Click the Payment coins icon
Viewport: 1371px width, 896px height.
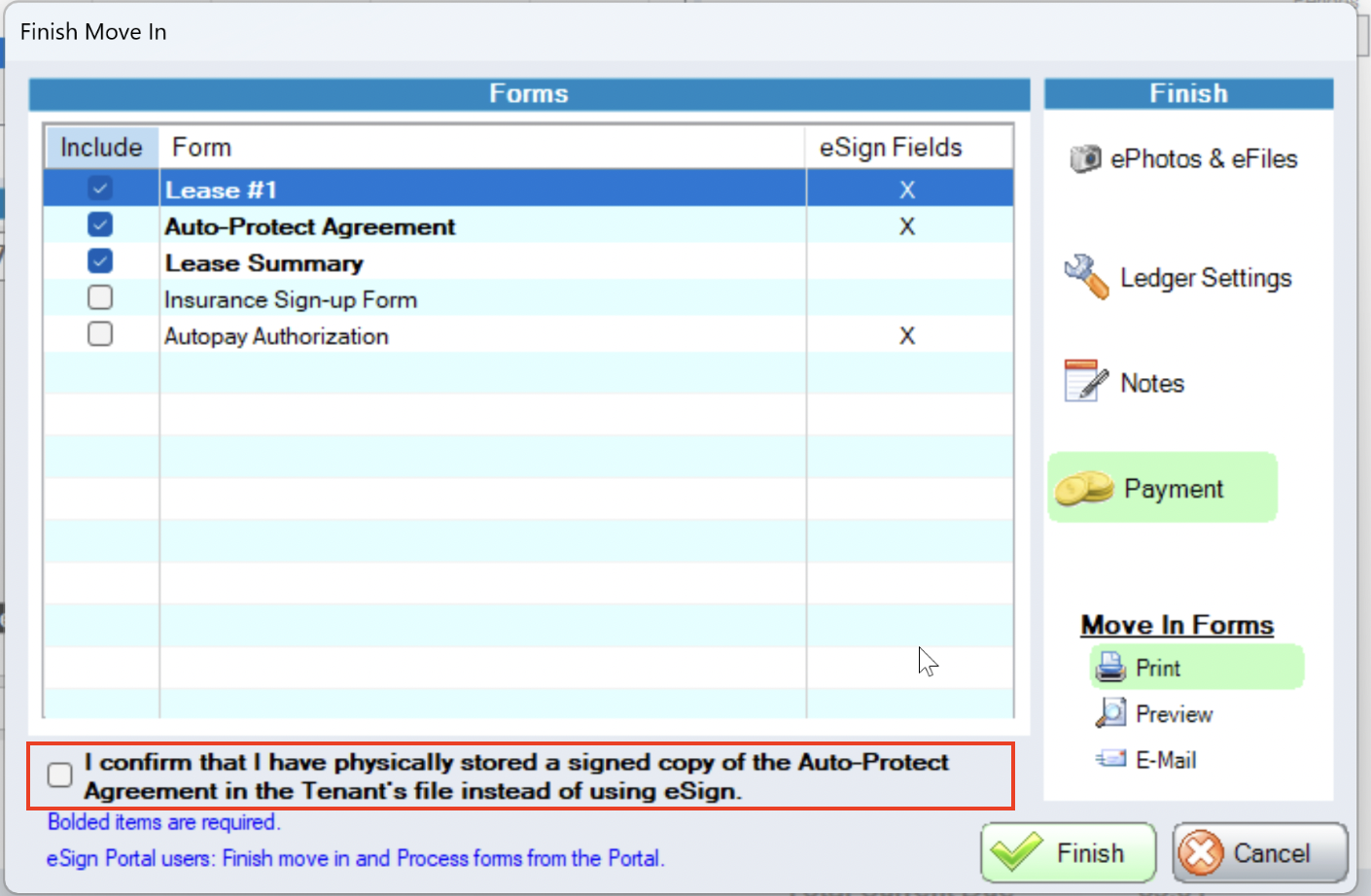pyautogui.click(x=1084, y=488)
